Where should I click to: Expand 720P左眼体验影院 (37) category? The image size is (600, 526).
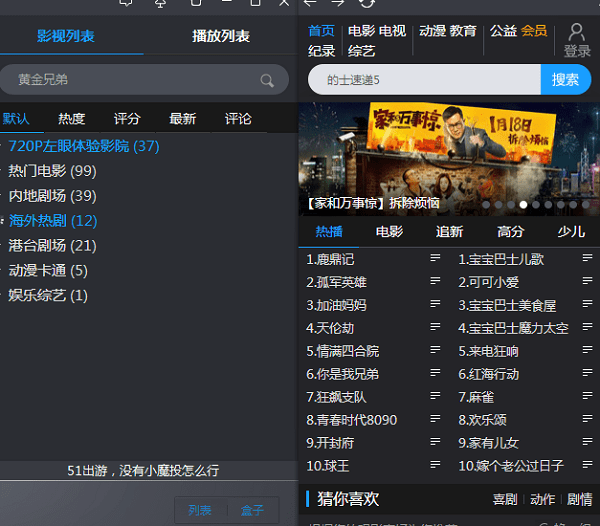pos(84,146)
